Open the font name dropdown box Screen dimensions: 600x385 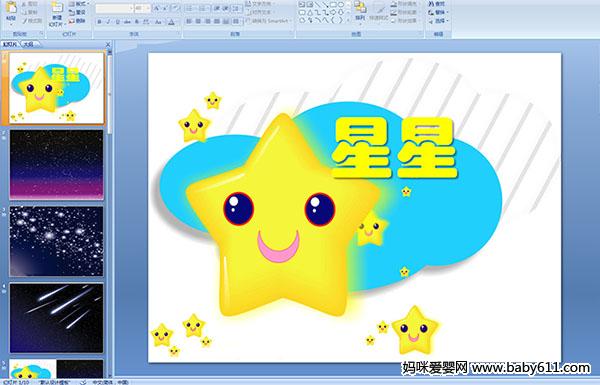click(x=114, y=8)
